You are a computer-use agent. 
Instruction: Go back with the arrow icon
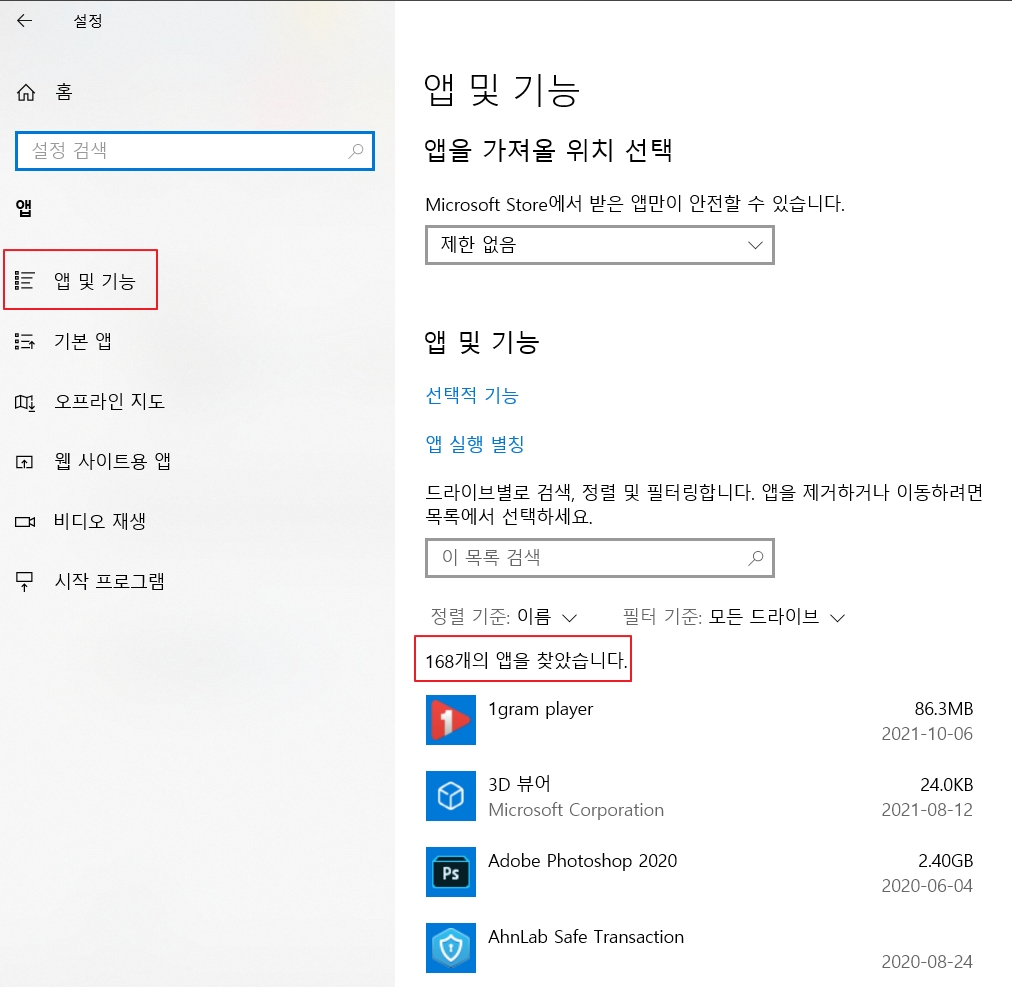pos(25,21)
